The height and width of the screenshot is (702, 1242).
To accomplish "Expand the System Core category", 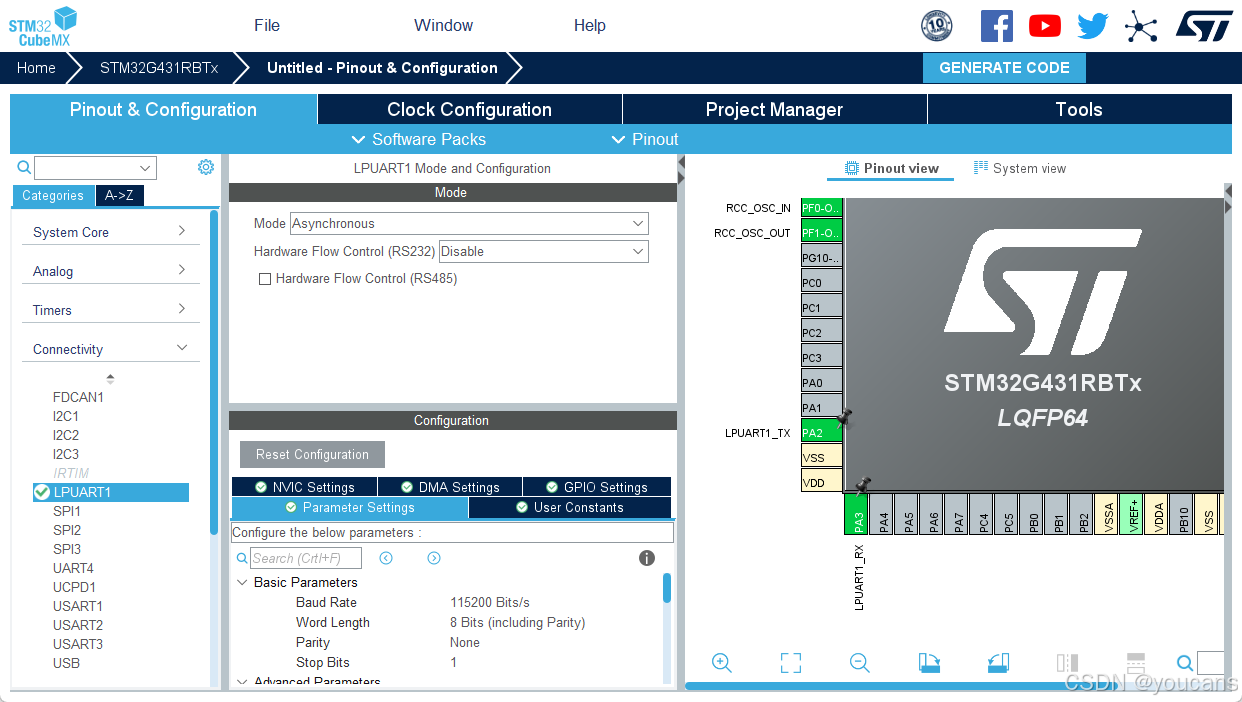I will tap(110, 232).
